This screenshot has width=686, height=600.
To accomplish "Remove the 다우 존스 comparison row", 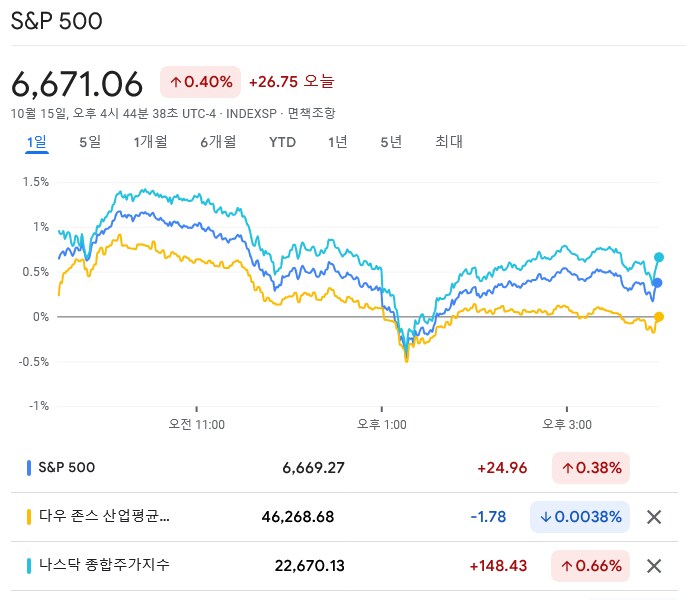I will coord(654,517).
